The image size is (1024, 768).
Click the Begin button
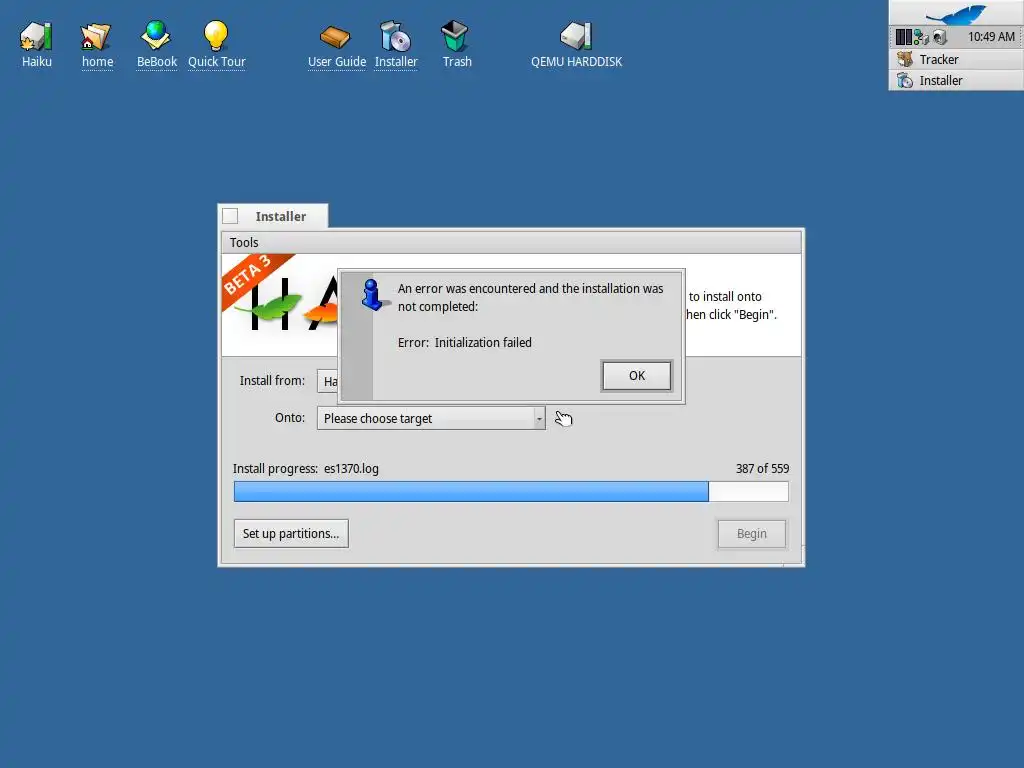click(752, 534)
